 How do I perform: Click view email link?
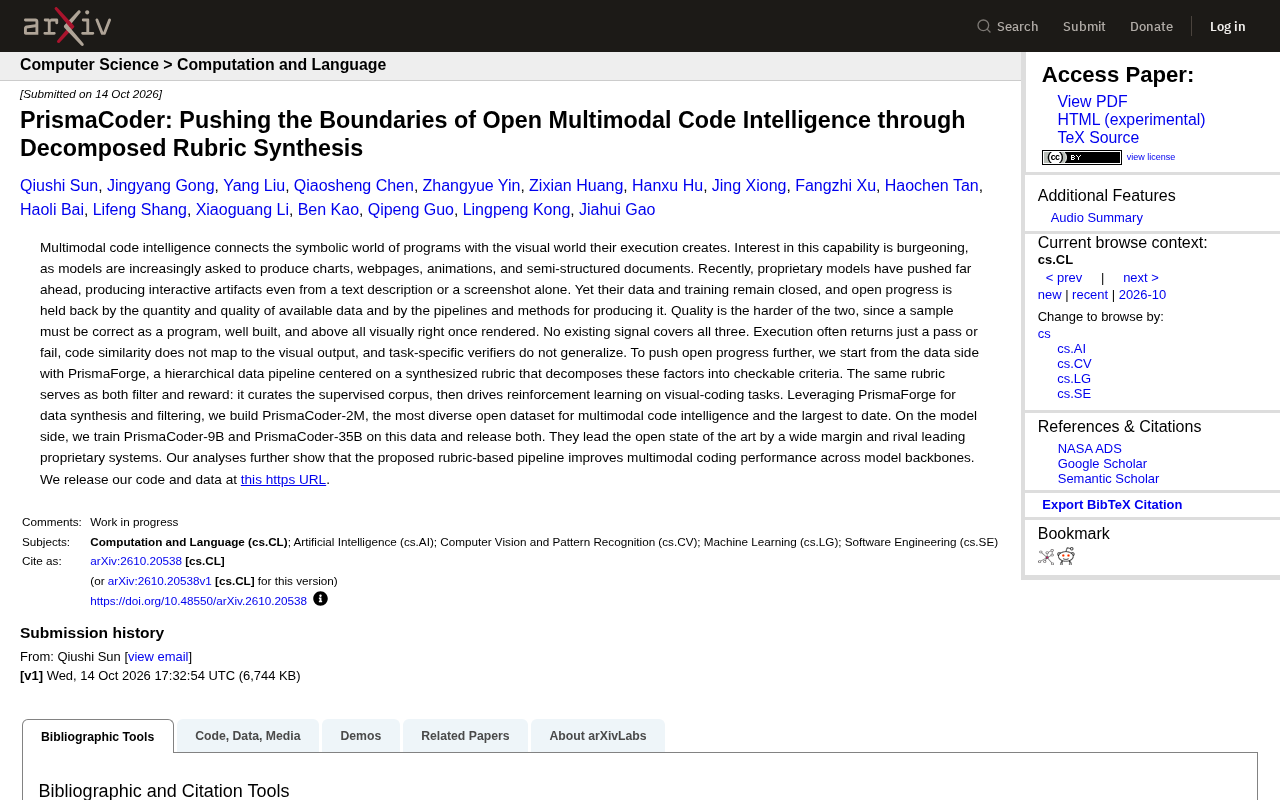coord(158,657)
